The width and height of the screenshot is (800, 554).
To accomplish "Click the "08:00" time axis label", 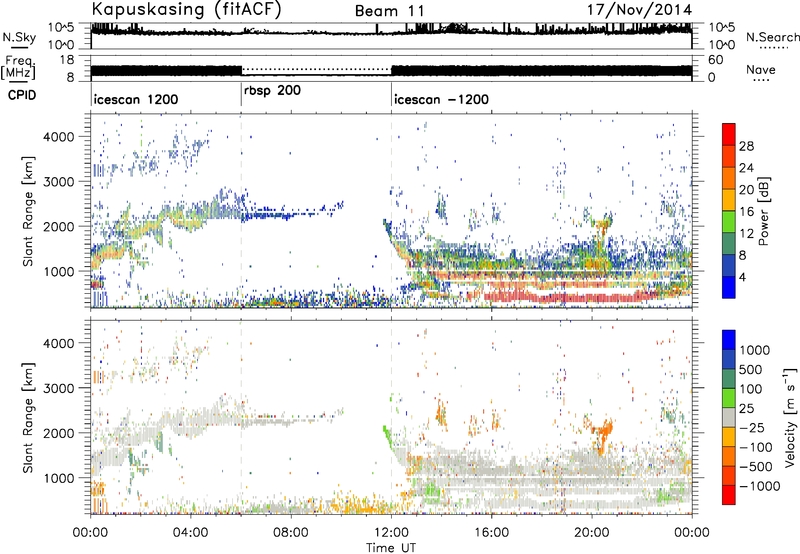I will click(291, 533).
